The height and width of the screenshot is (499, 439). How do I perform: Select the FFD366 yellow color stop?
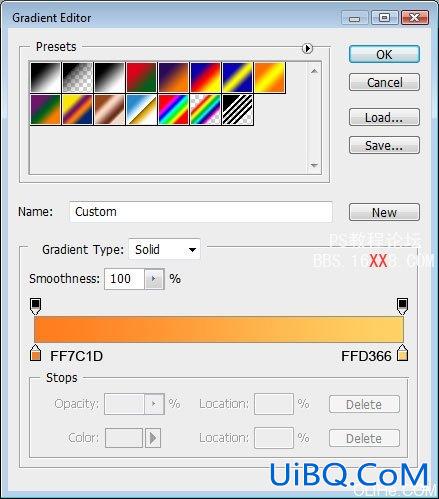pos(402,353)
